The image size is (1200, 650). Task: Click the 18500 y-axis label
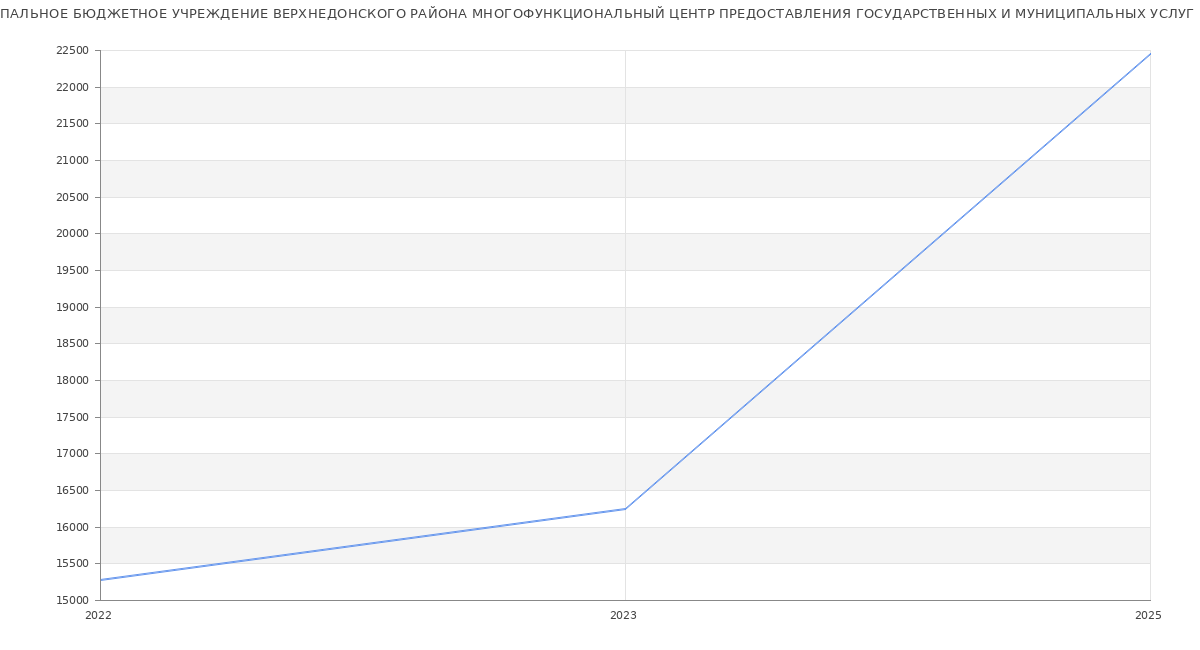[72, 344]
